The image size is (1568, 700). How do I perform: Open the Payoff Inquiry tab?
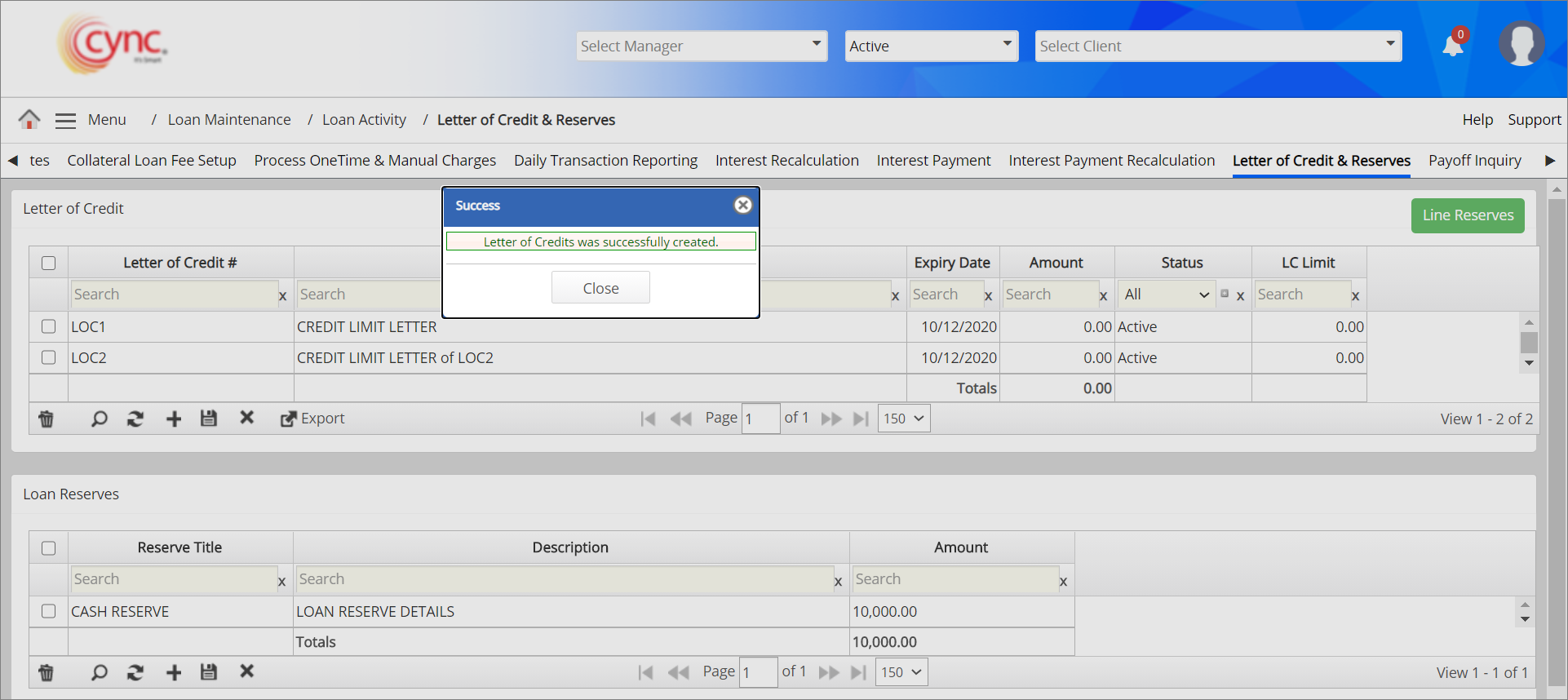[1474, 161]
